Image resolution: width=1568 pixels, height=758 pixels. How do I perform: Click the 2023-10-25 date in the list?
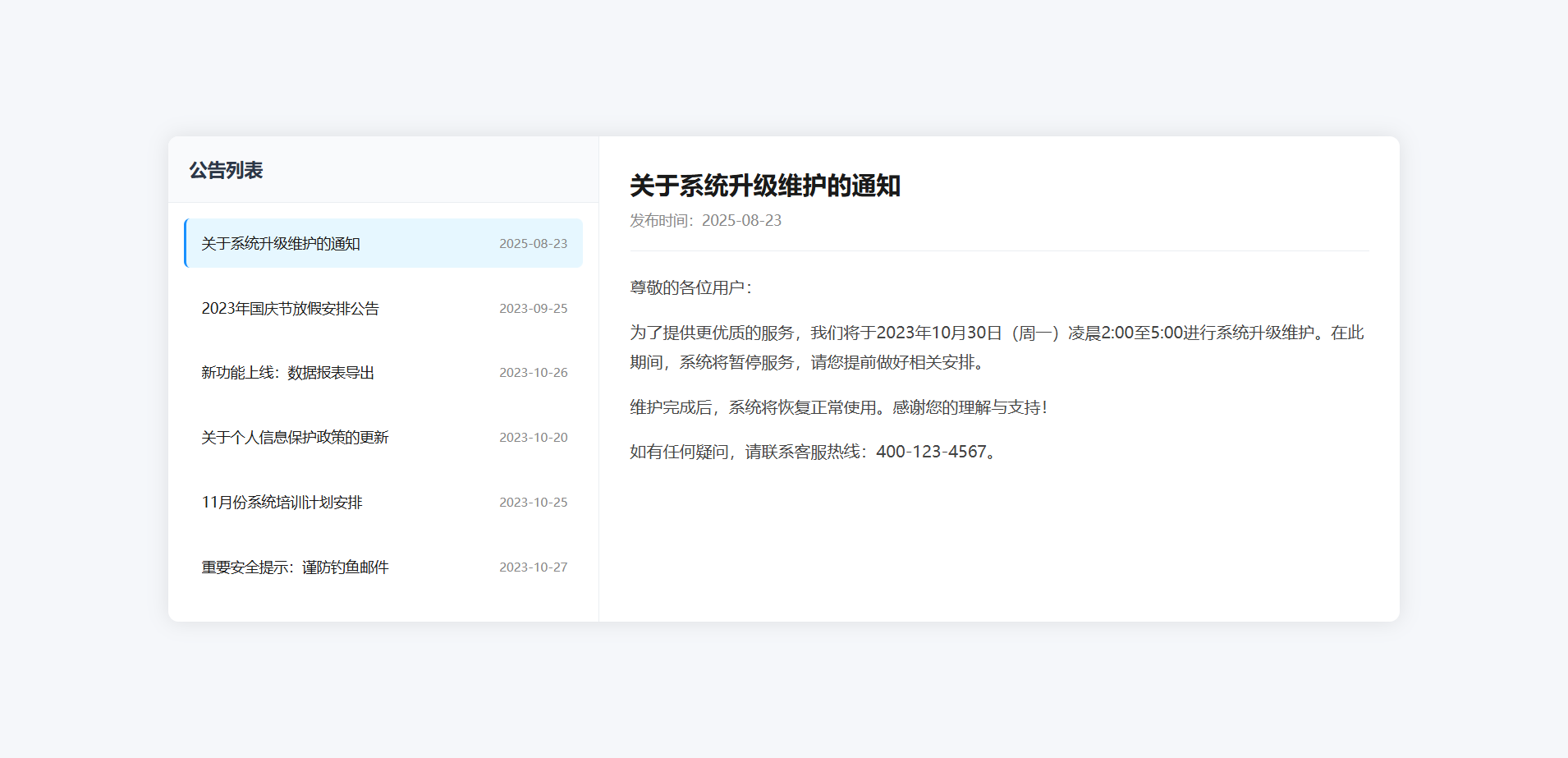coord(533,503)
